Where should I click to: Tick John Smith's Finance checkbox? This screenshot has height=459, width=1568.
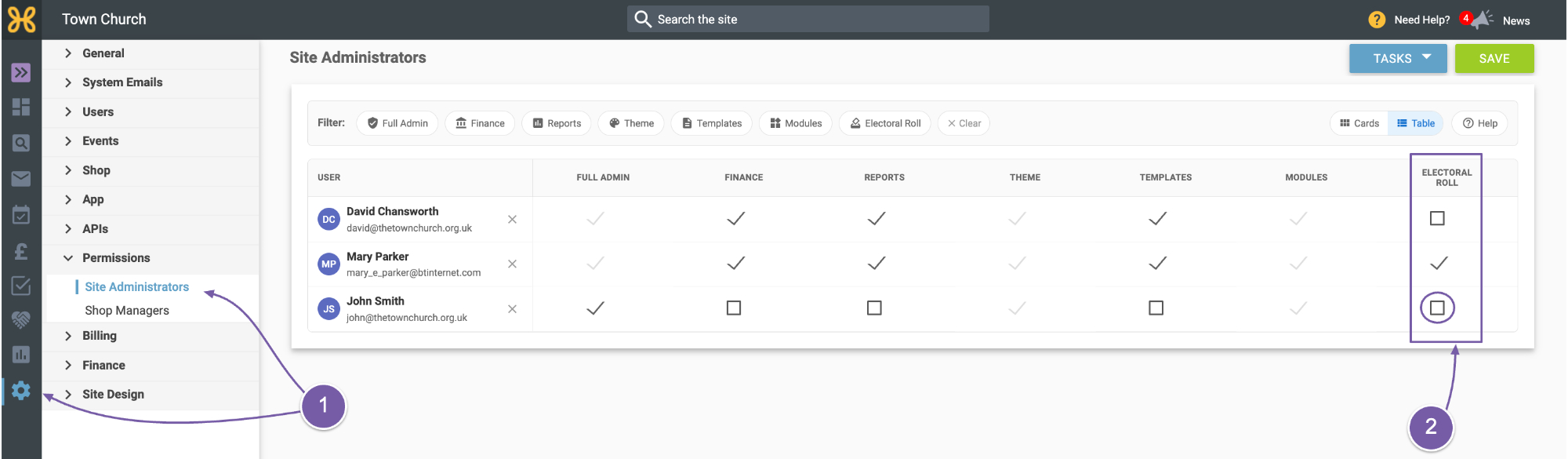(734, 308)
